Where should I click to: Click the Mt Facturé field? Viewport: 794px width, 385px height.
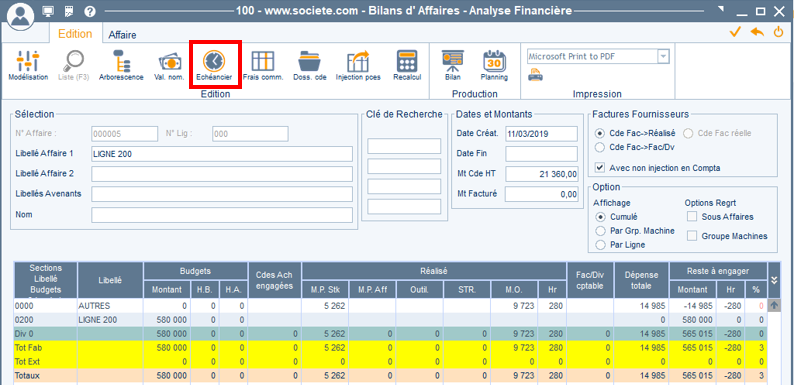click(541, 194)
